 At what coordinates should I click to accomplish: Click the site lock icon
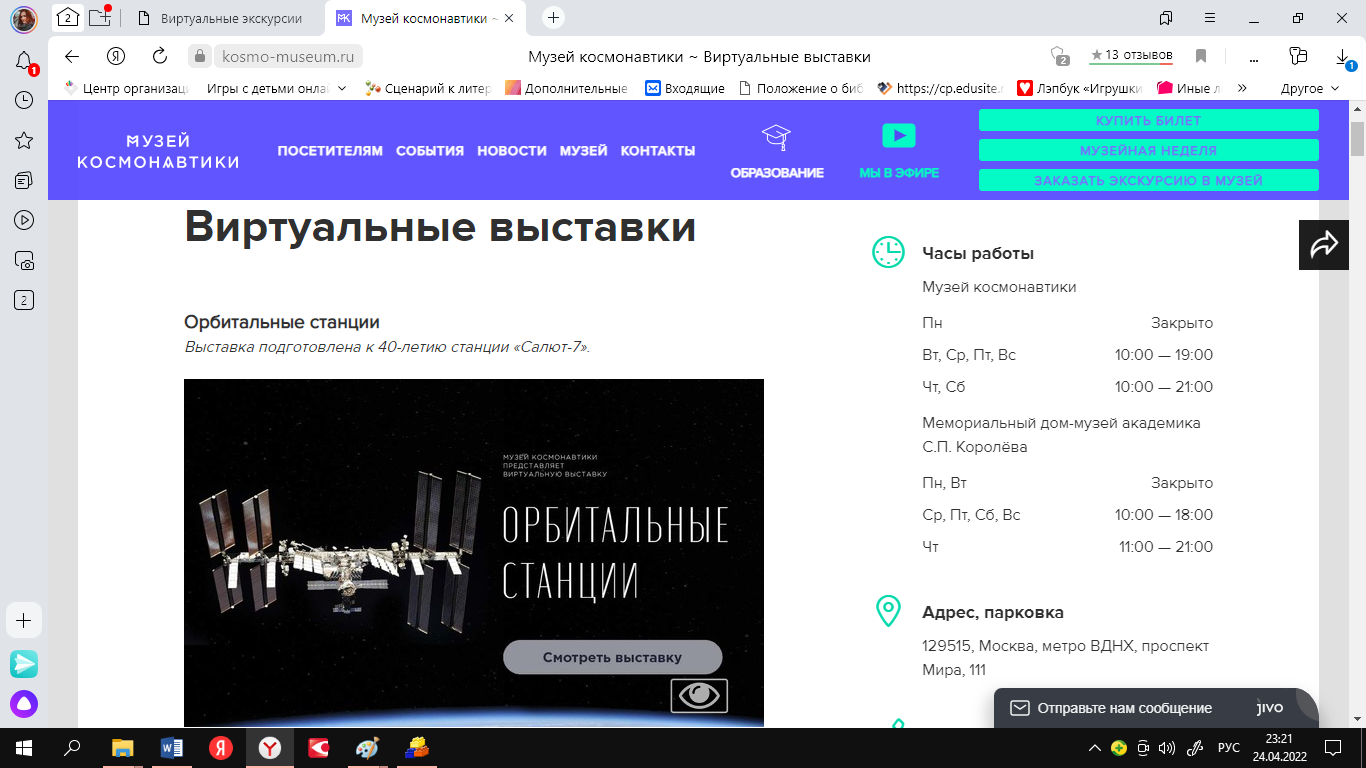point(200,56)
